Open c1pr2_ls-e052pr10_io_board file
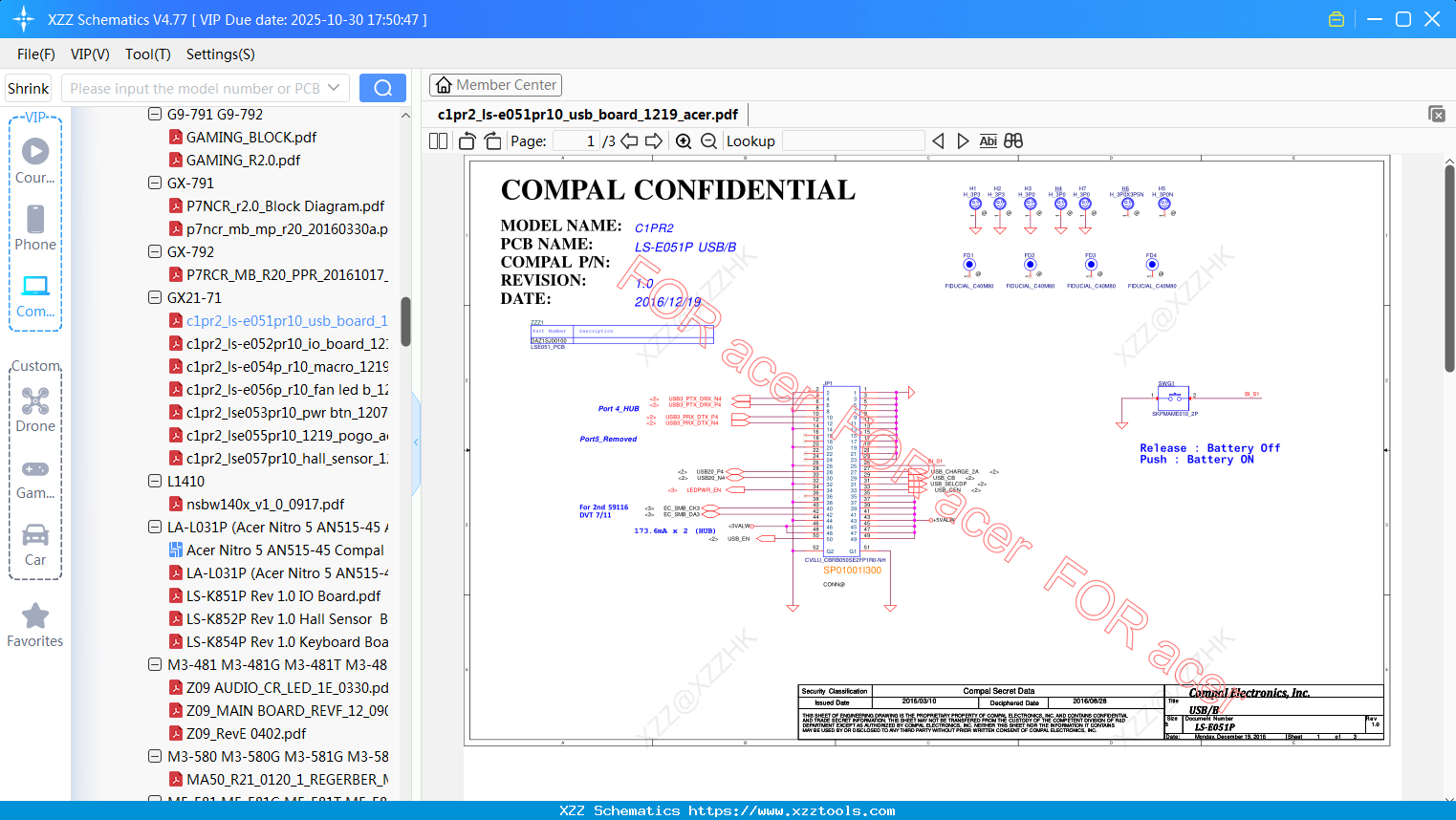The image size is (1456, 820). pos(287,343)
